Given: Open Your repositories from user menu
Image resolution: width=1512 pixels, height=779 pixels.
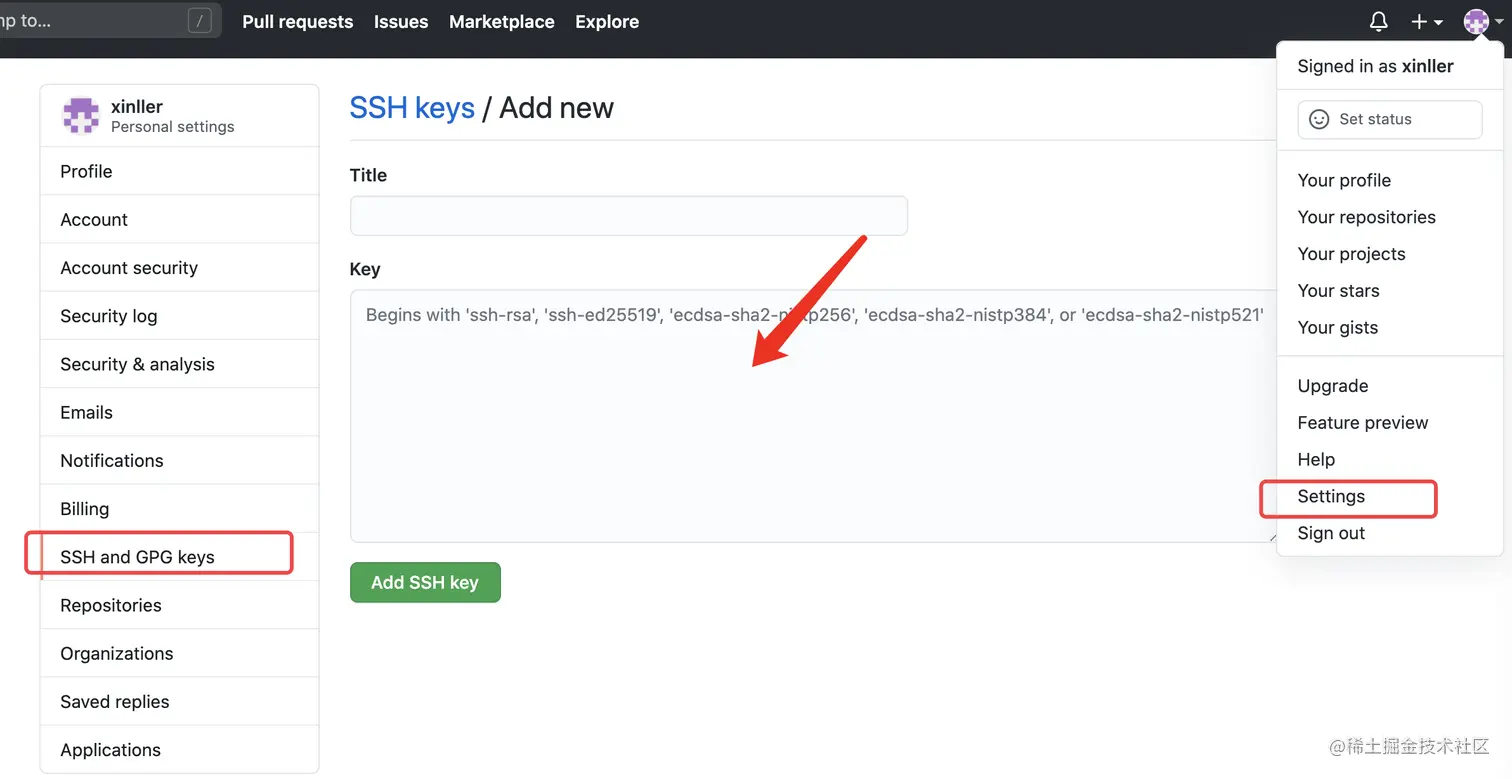Looking at the screenshot, I should [x=1389, y=217].
